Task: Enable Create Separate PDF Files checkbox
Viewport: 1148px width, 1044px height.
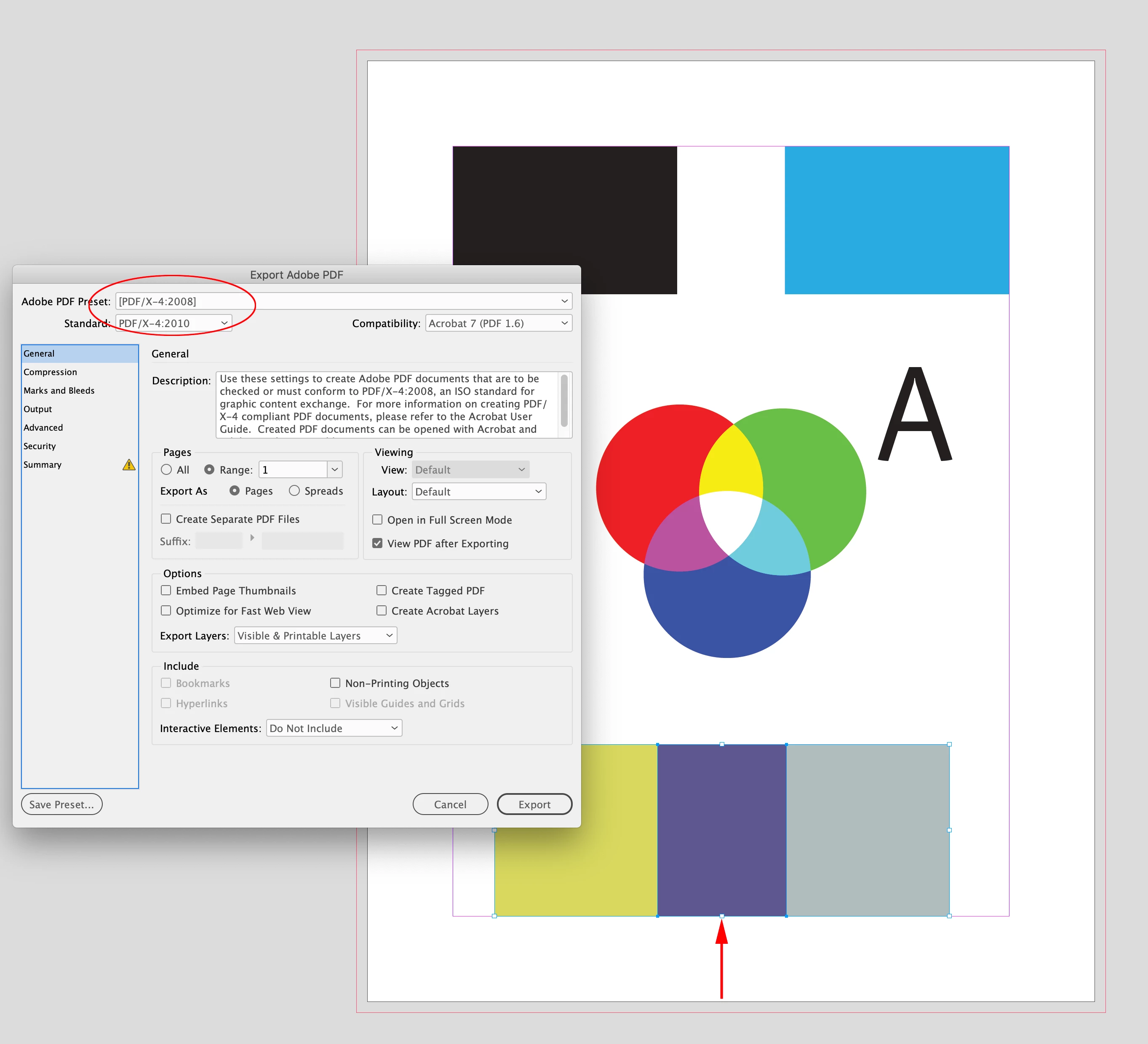Action: [x=166, y=519]
